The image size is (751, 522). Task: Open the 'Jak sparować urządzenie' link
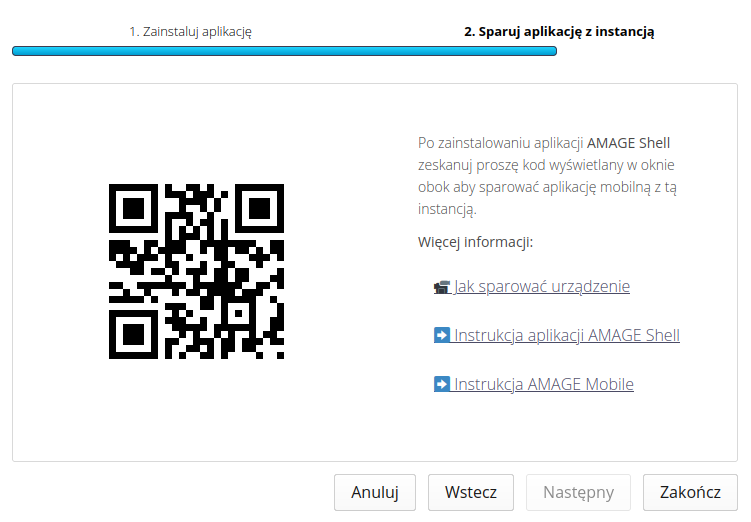pos(542,286)
